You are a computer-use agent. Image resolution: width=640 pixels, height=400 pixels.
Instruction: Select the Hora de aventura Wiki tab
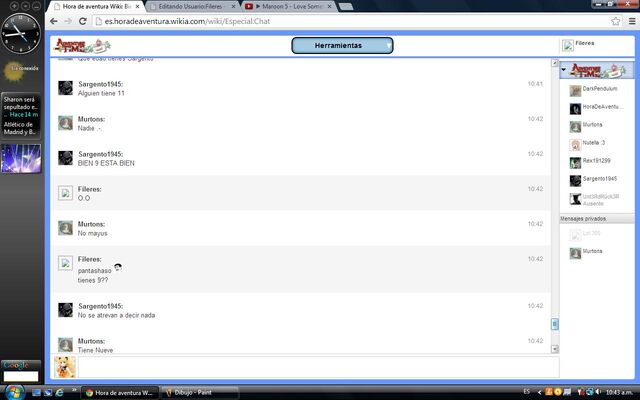(96, 7)
